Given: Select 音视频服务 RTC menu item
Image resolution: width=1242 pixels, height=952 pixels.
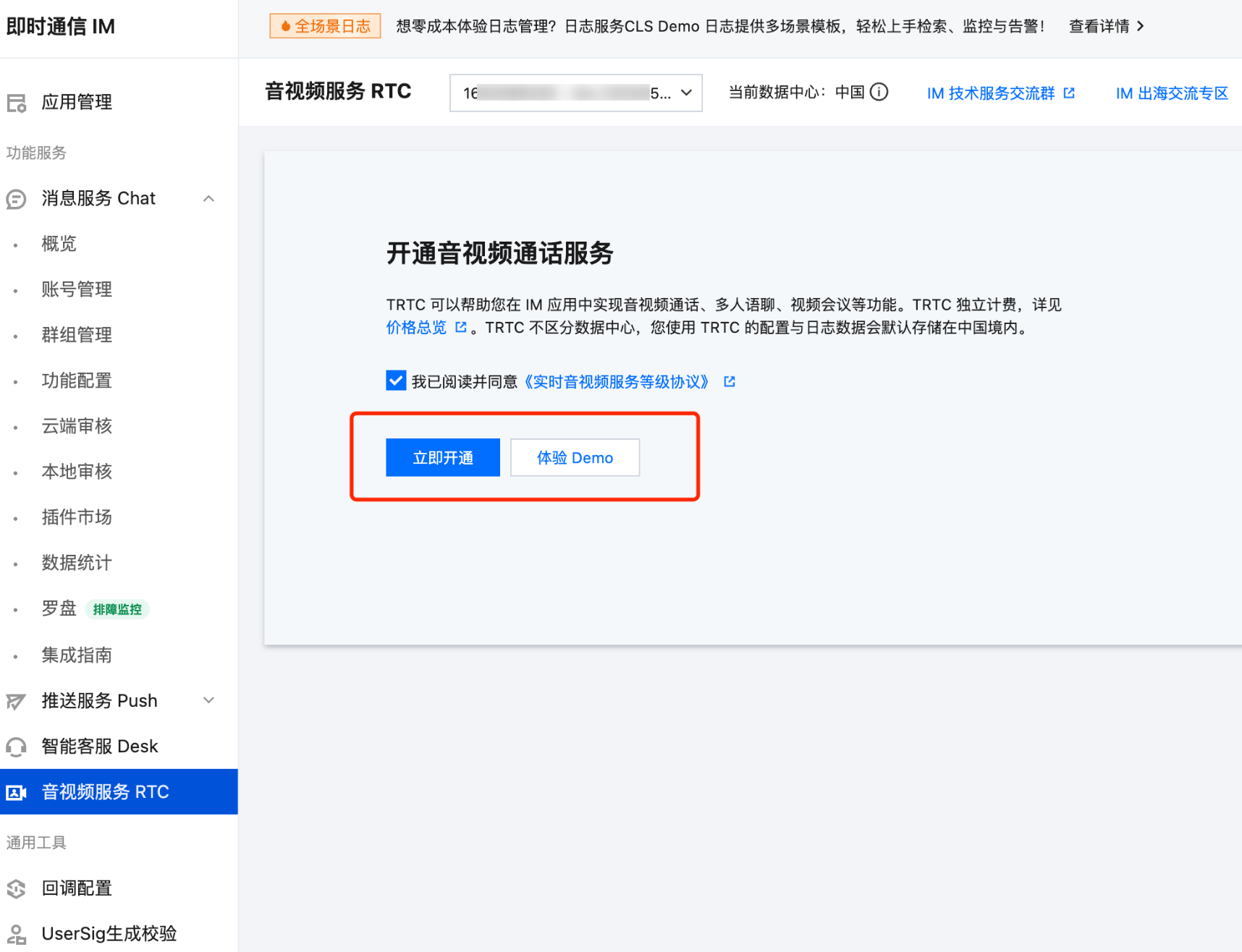Looking at the screenshot, I should (119, 792).
